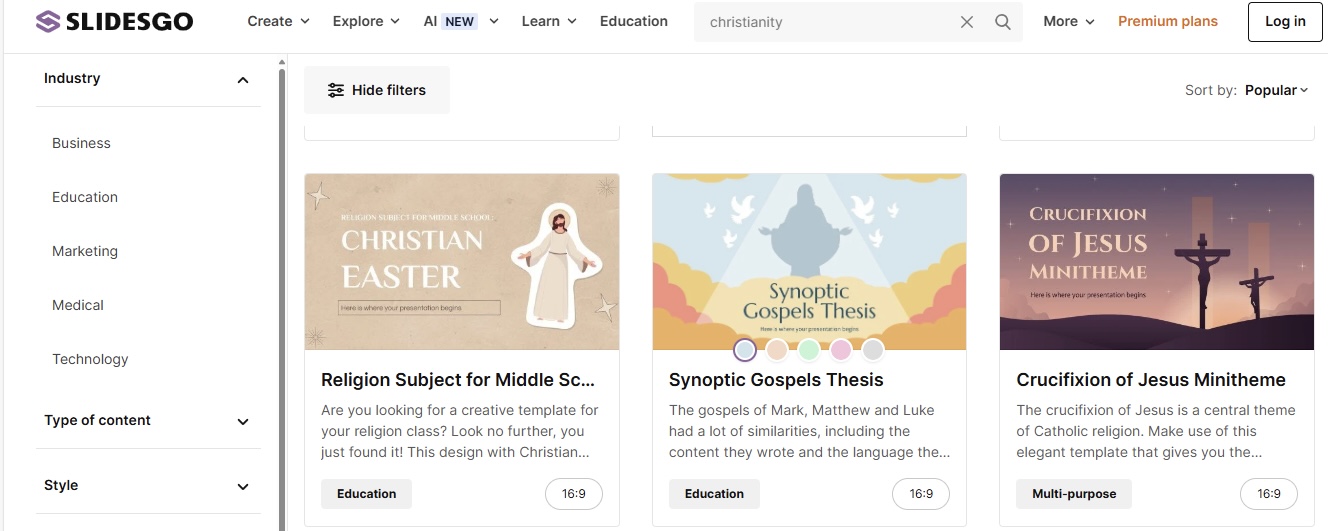
Task: Open the Premium plans link
Action: click(x=1168, y=21)
